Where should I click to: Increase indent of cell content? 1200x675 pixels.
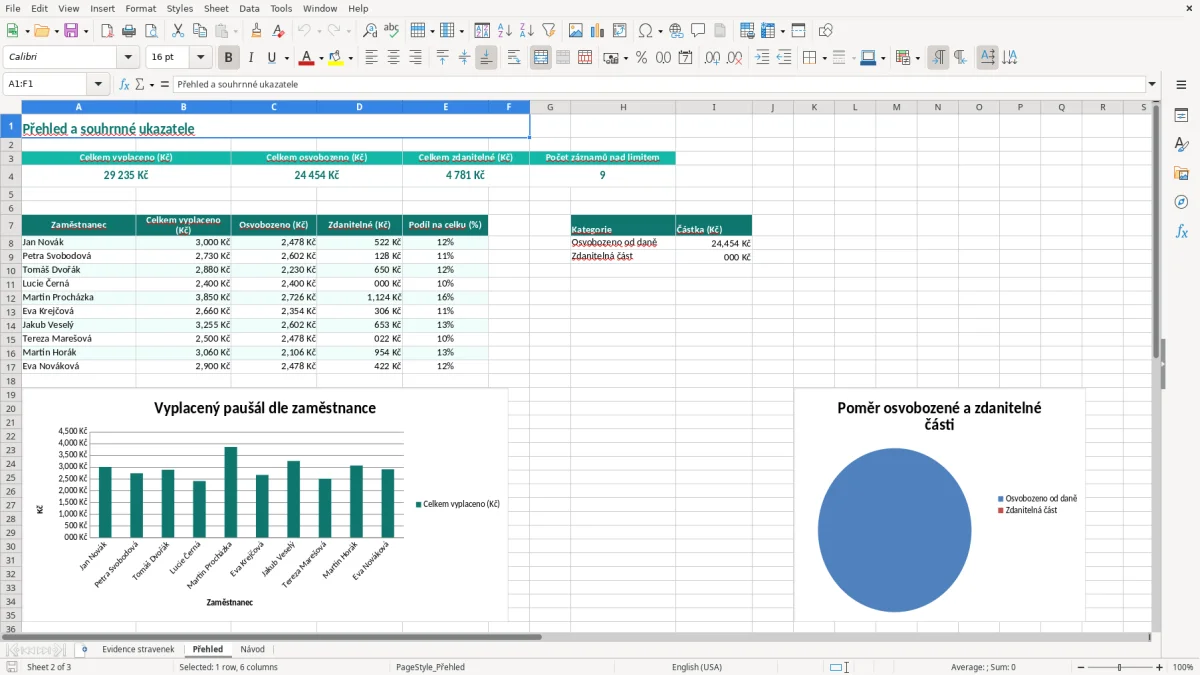pos(762,58)
